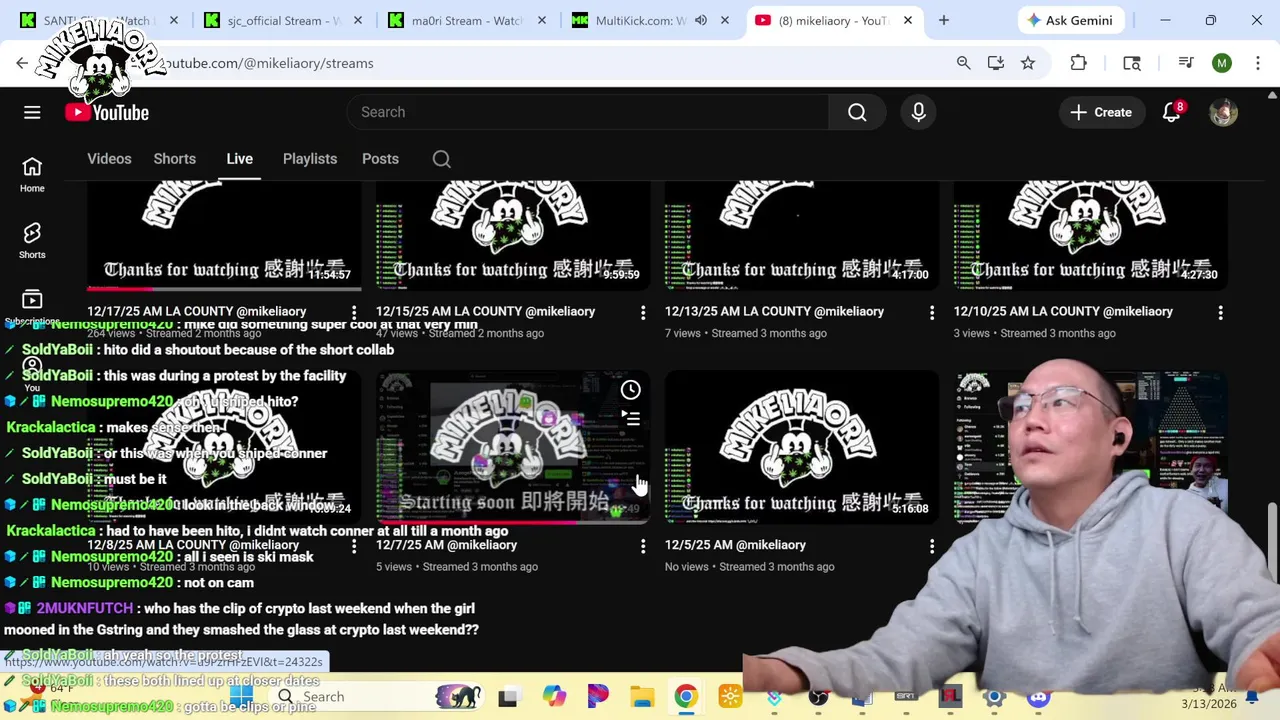This screenshot has height=720, width=1280.
Task: Search within the channel using the magnifier icon
Action: (441, 159)
